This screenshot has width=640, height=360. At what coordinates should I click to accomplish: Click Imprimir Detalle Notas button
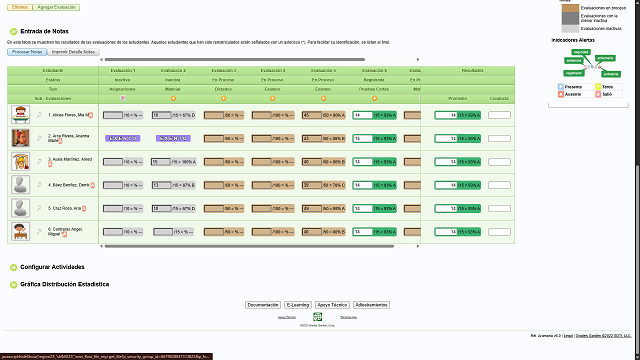73,52
